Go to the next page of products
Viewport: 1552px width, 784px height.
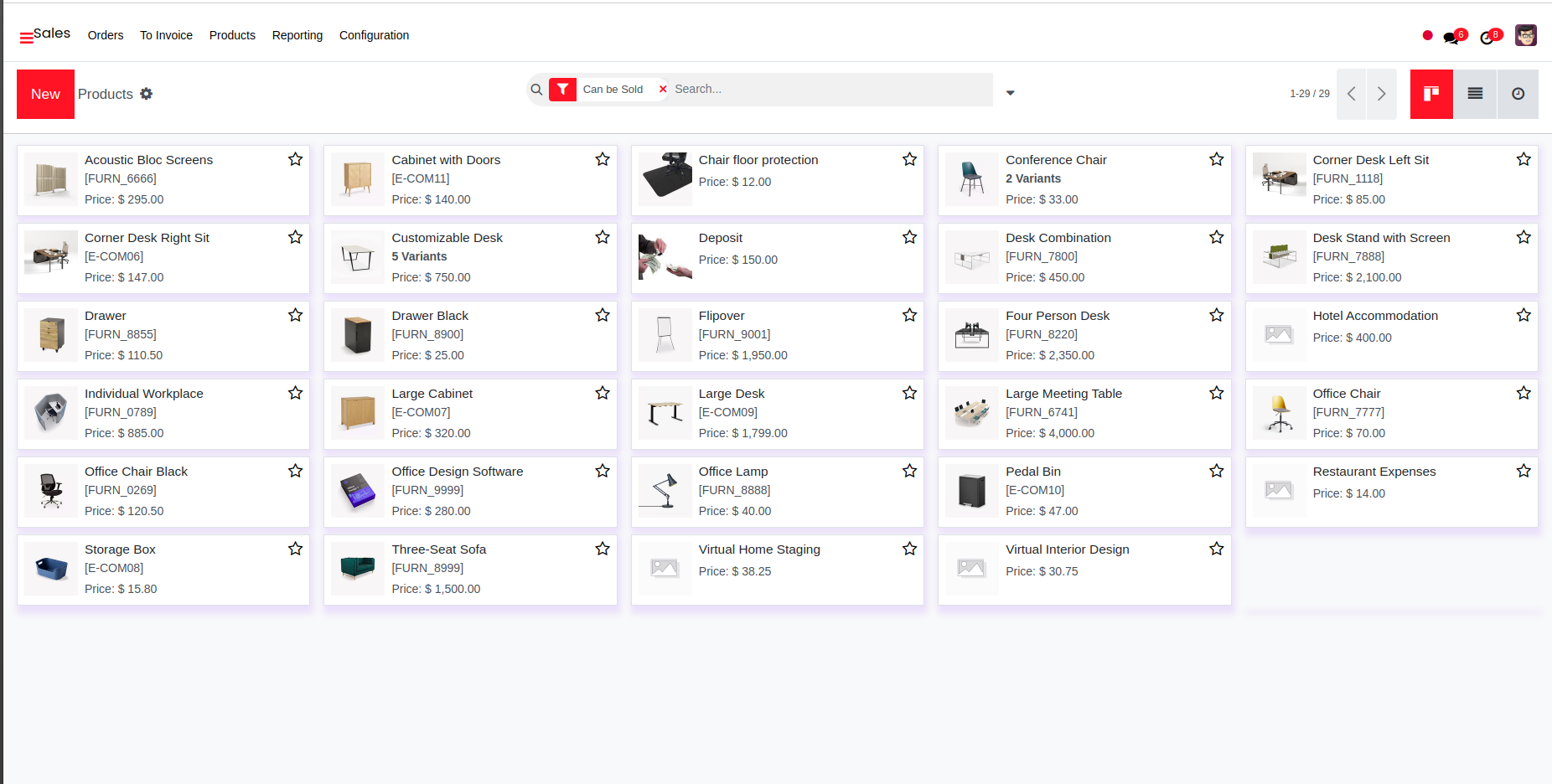pos(1381,94)
